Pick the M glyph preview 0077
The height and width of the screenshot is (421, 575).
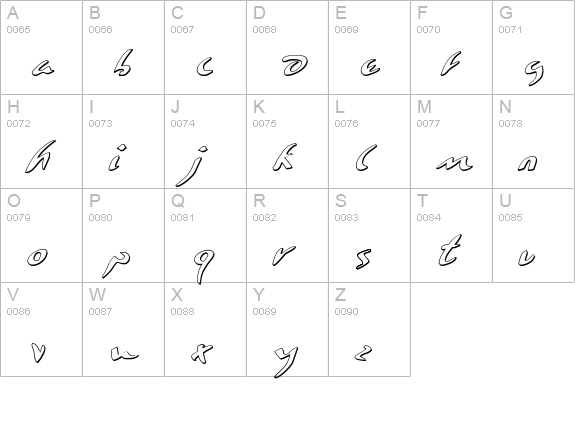[451, 142]
